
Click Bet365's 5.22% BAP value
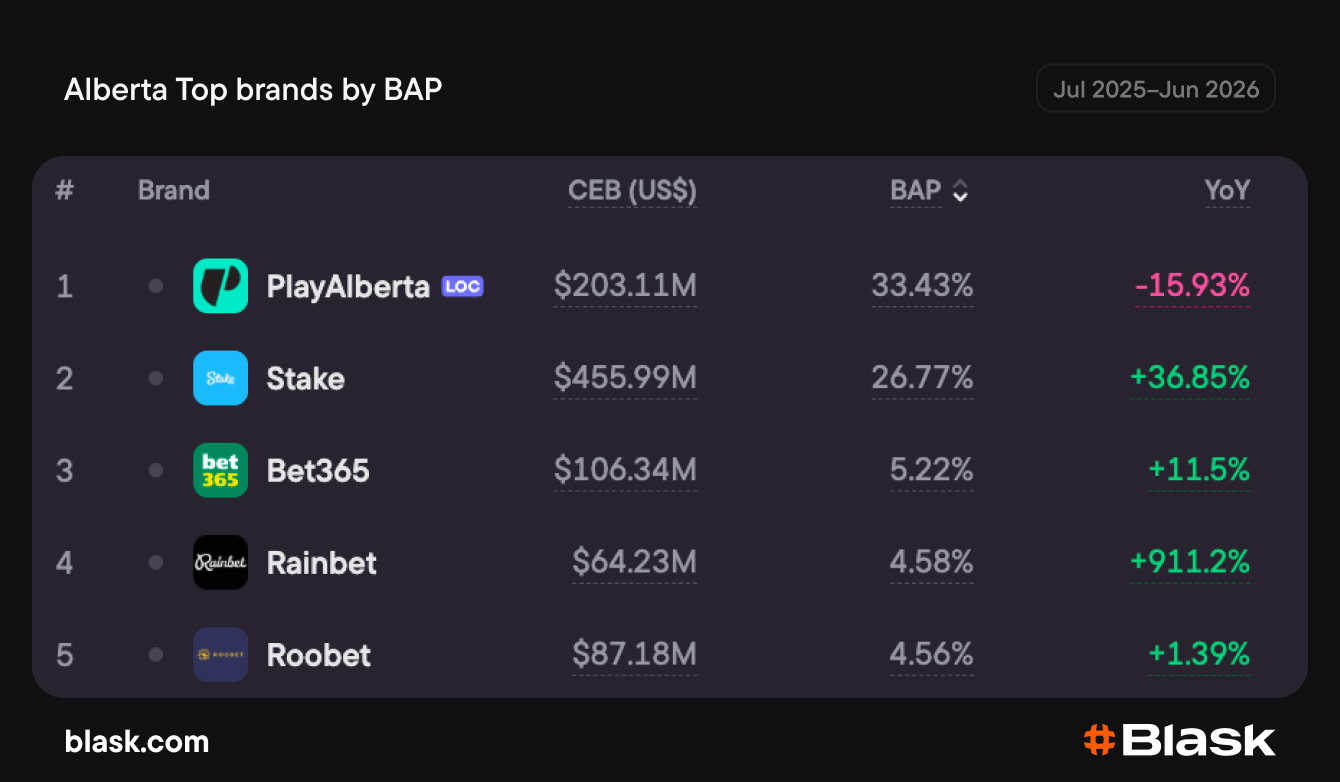tap(932, 470)
